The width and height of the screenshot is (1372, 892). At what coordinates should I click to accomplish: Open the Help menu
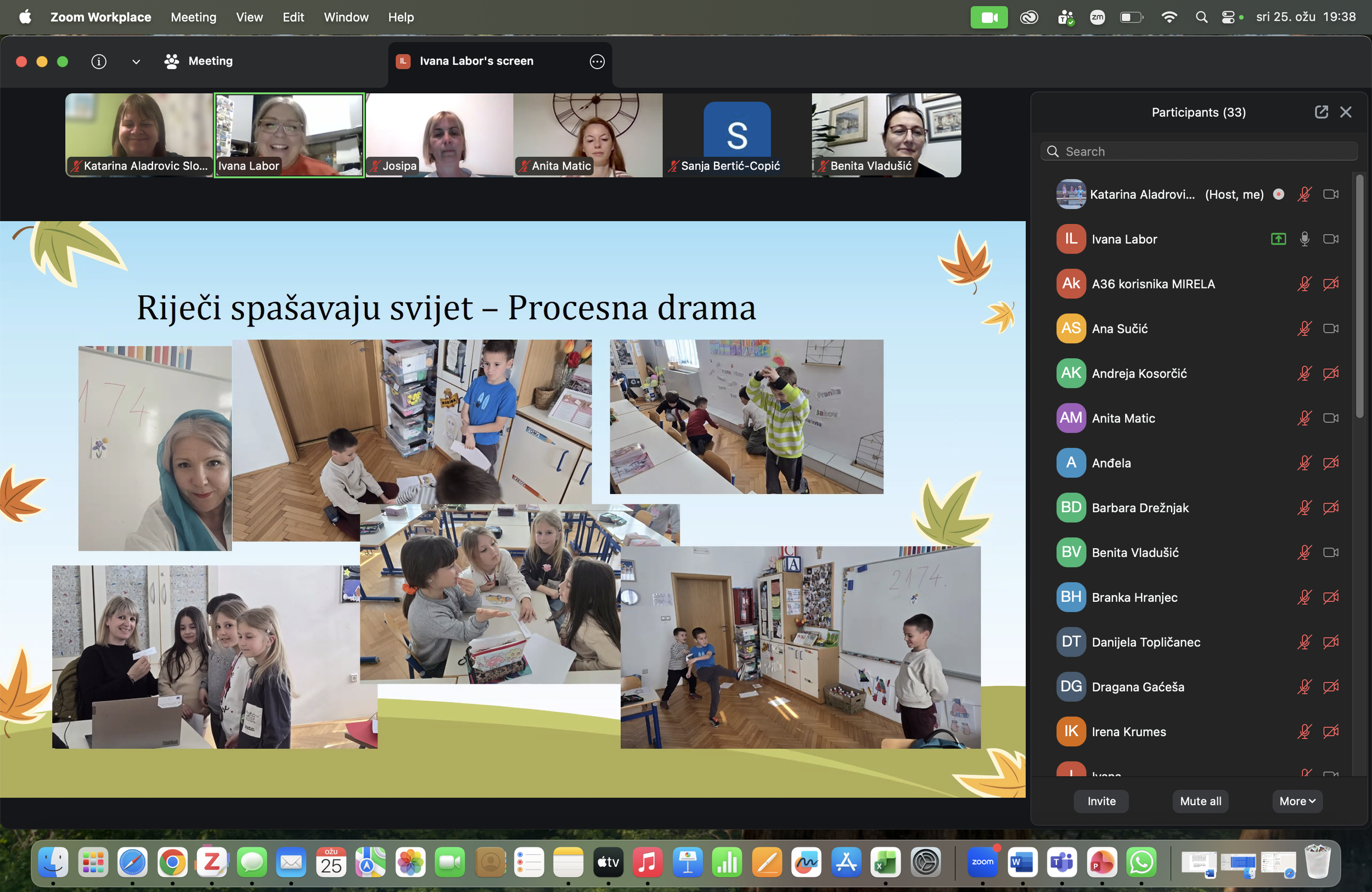coord(401,18)
